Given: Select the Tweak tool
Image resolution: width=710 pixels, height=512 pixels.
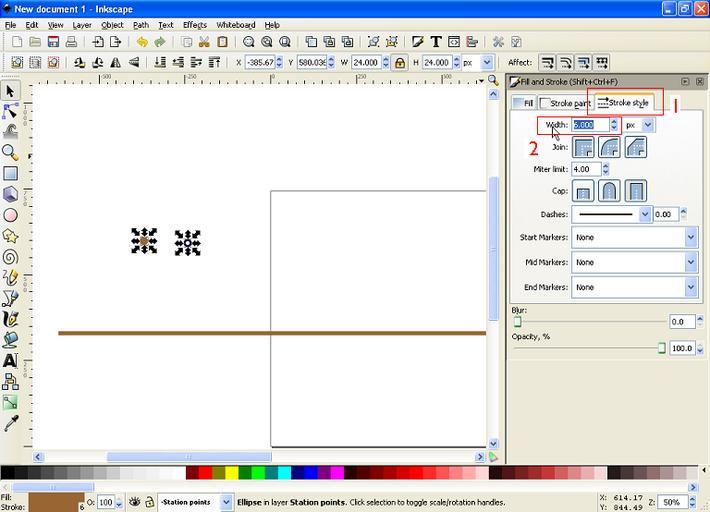Looking at the screenshot, I should [x=10, y=131].
